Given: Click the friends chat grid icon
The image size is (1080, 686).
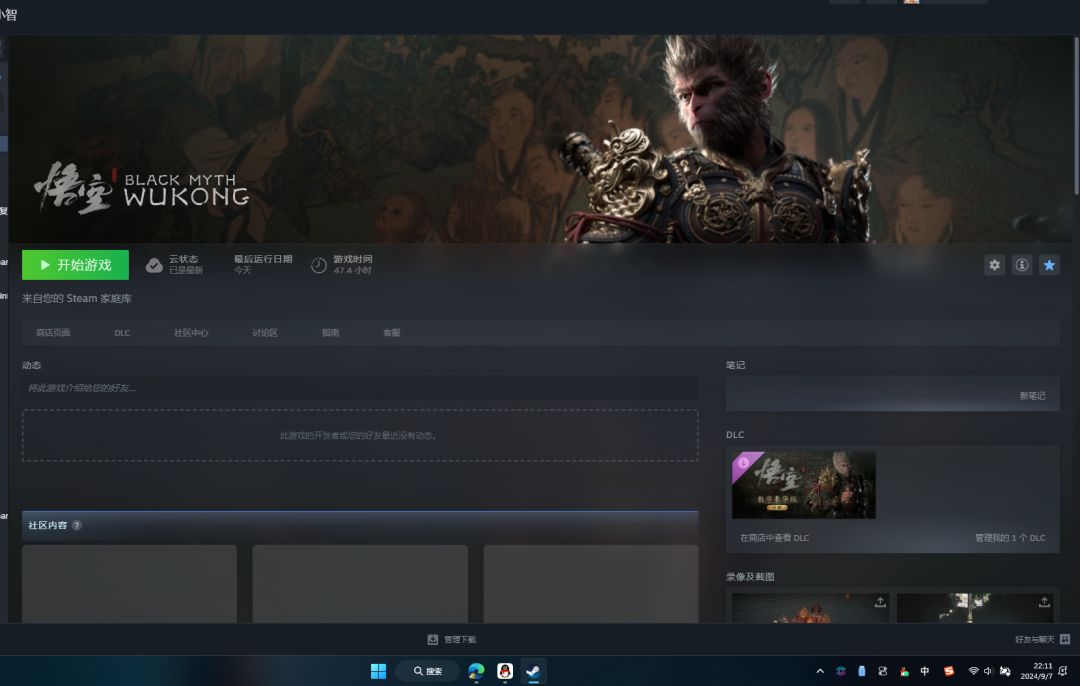Looking at the screenshot, I should 1065,639.
